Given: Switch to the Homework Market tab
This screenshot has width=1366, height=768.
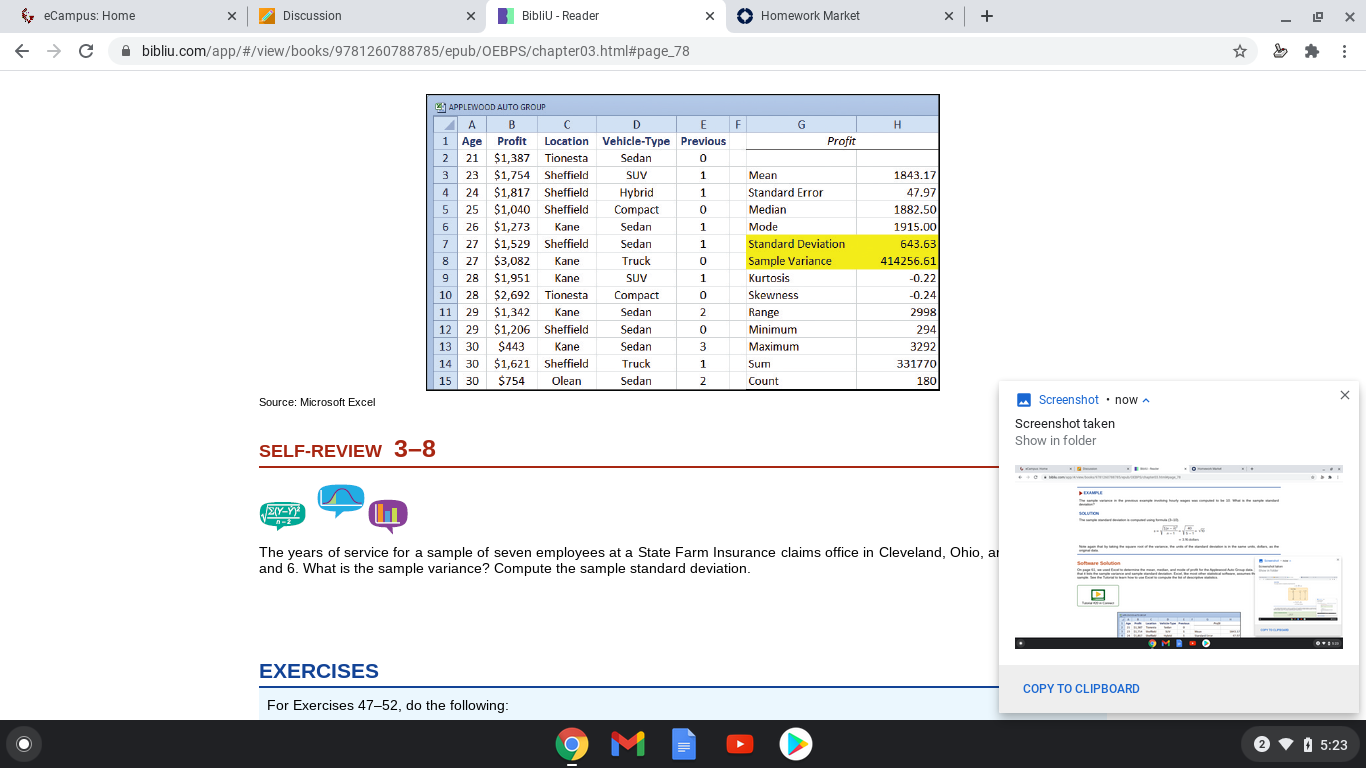Looking at the screenshot, I should 843,16.
